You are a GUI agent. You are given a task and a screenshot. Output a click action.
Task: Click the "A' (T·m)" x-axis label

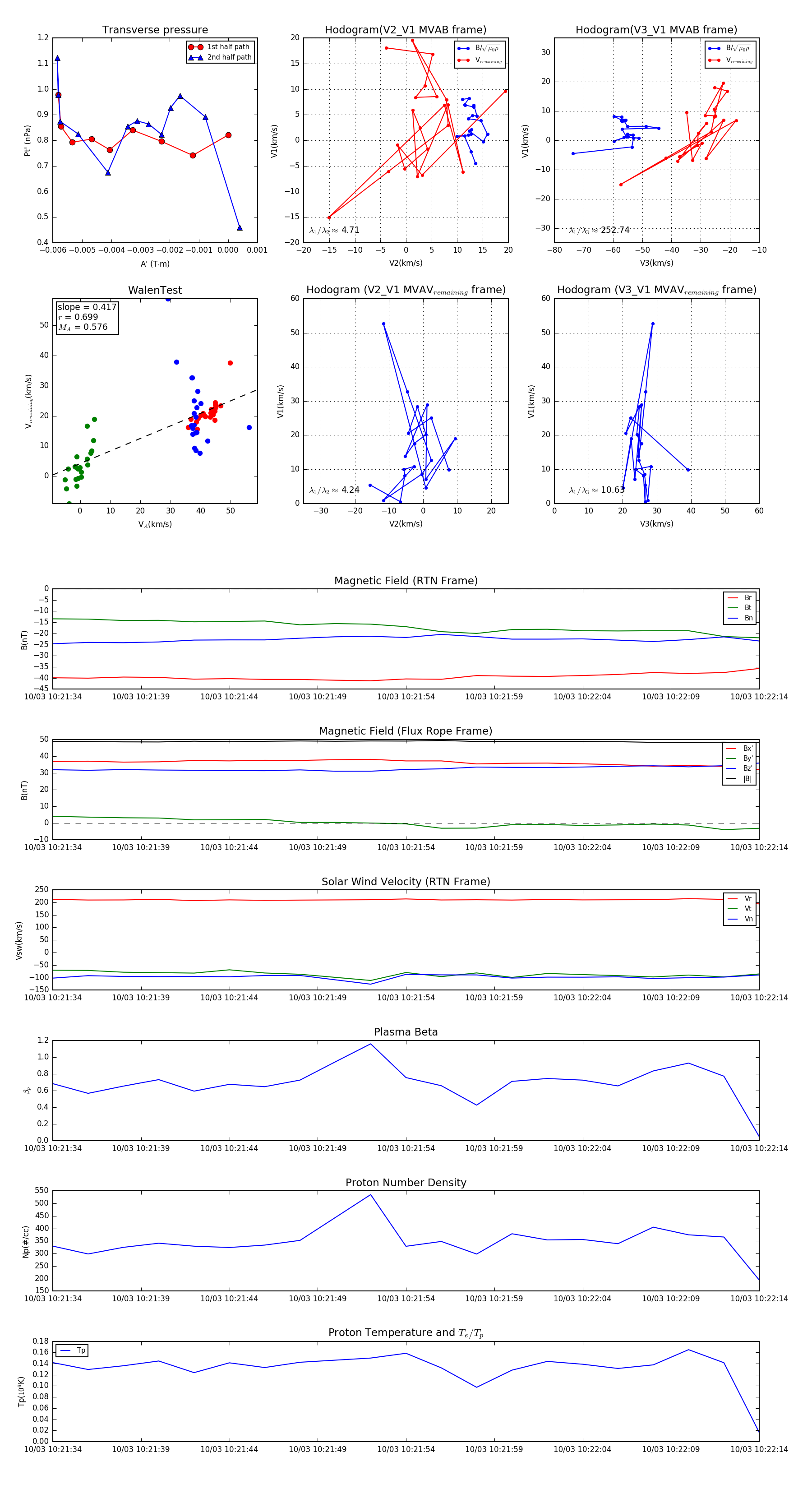click(155, 264)
